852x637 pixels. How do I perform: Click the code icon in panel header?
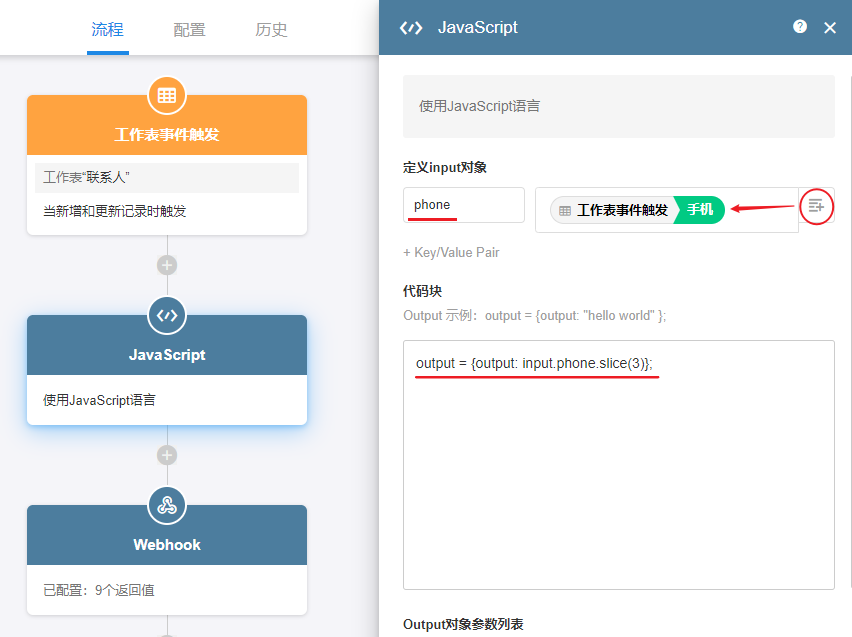point(411,28)
